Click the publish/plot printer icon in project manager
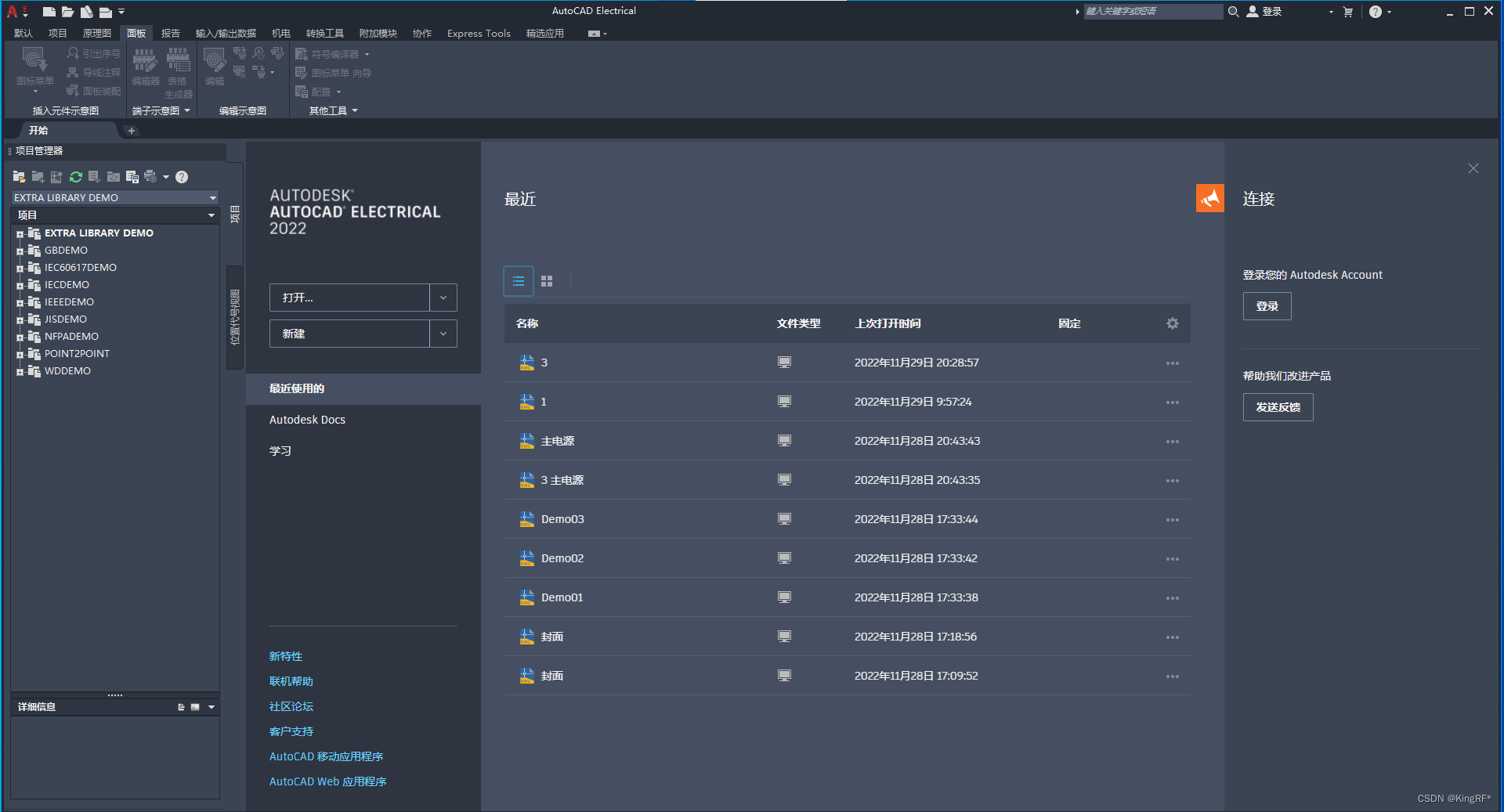 (x=151, y=177)
